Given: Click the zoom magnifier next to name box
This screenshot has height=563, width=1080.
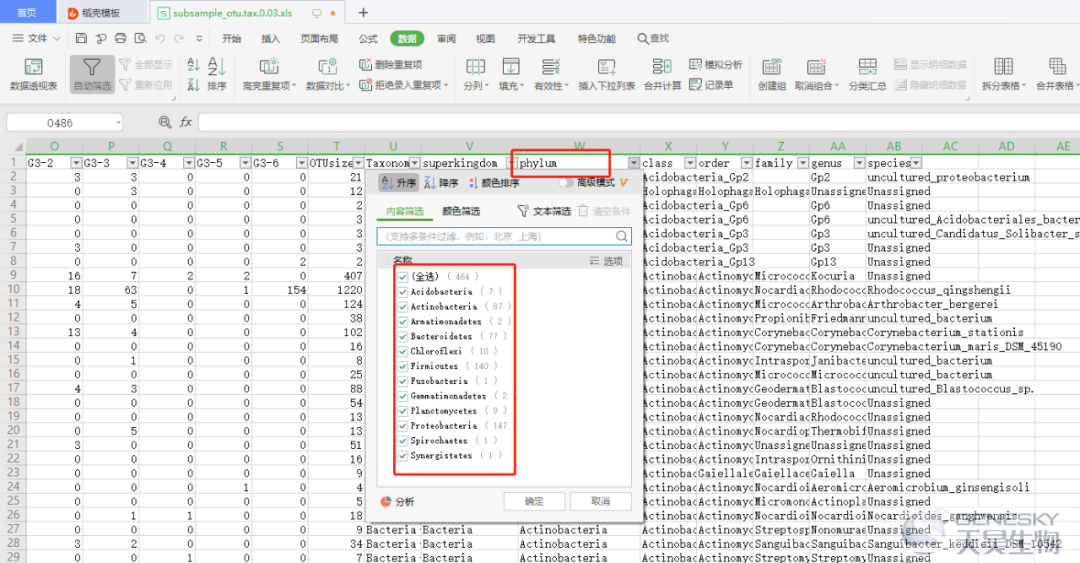Looking at the screenshot, I should click(x=165, y=122).
